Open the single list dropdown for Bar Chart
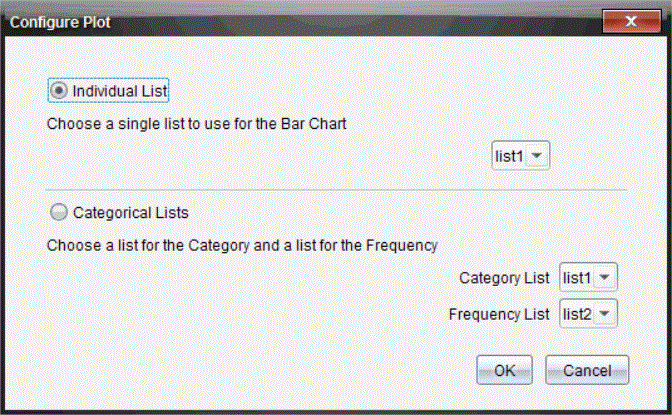Image resolution: width=672 pixels, height=415 pixels. coord(520,156)
